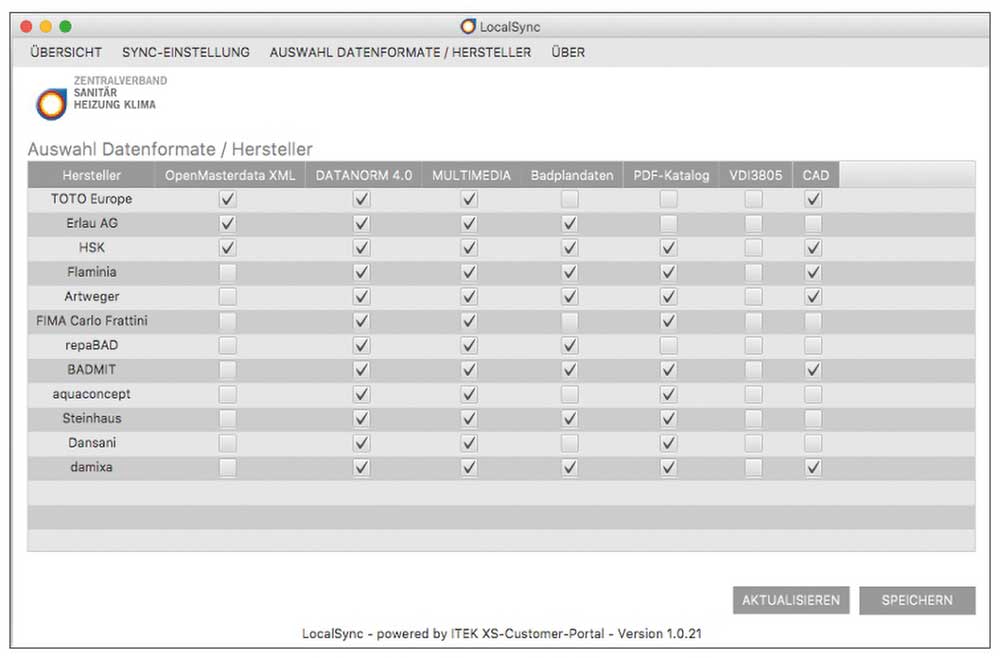Open the SYNC-EINSTELLUNG menu
1000x658 pixels.
(x=186, y=52)
